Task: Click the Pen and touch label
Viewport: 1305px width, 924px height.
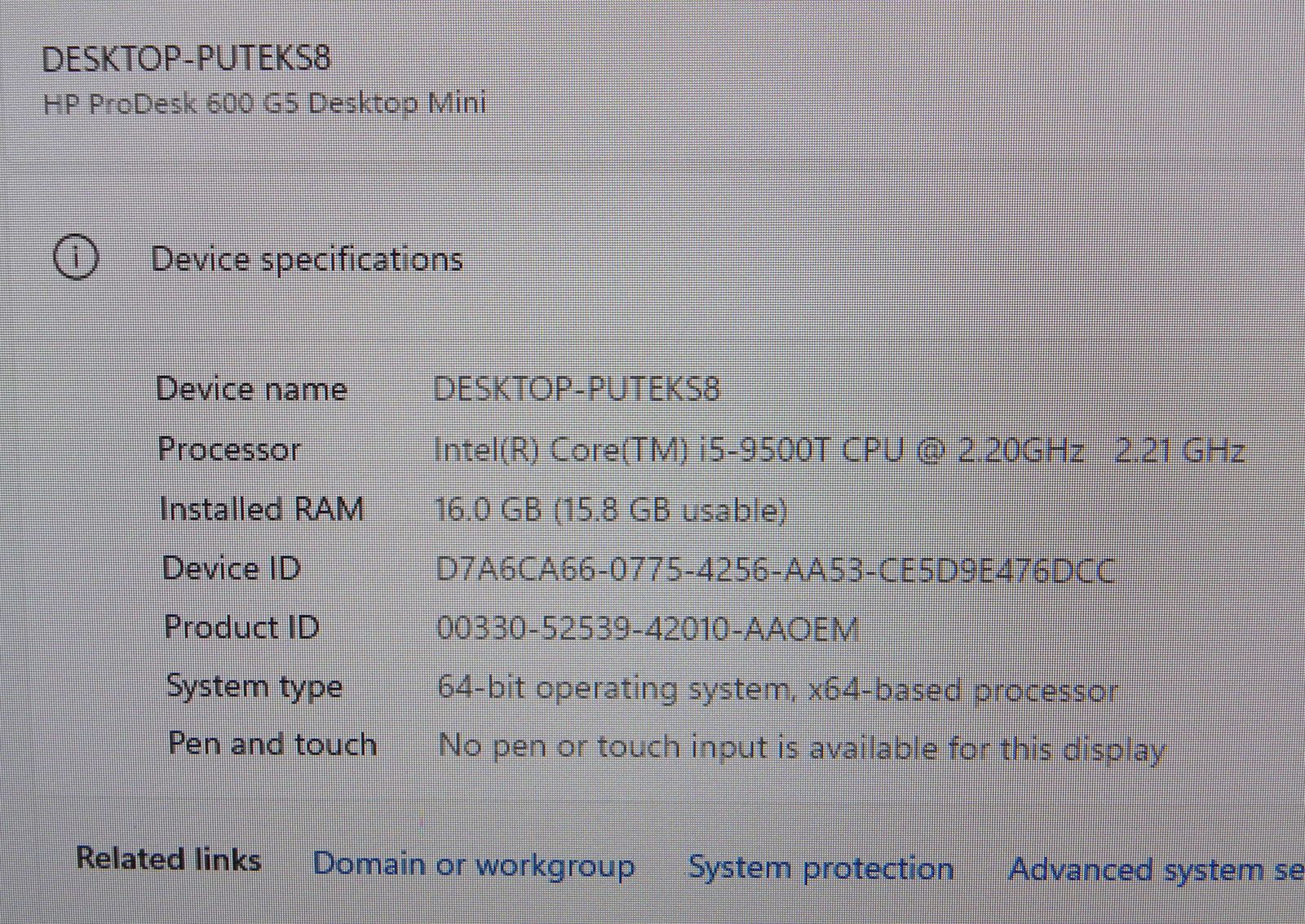Action: [x=272, y=744]
